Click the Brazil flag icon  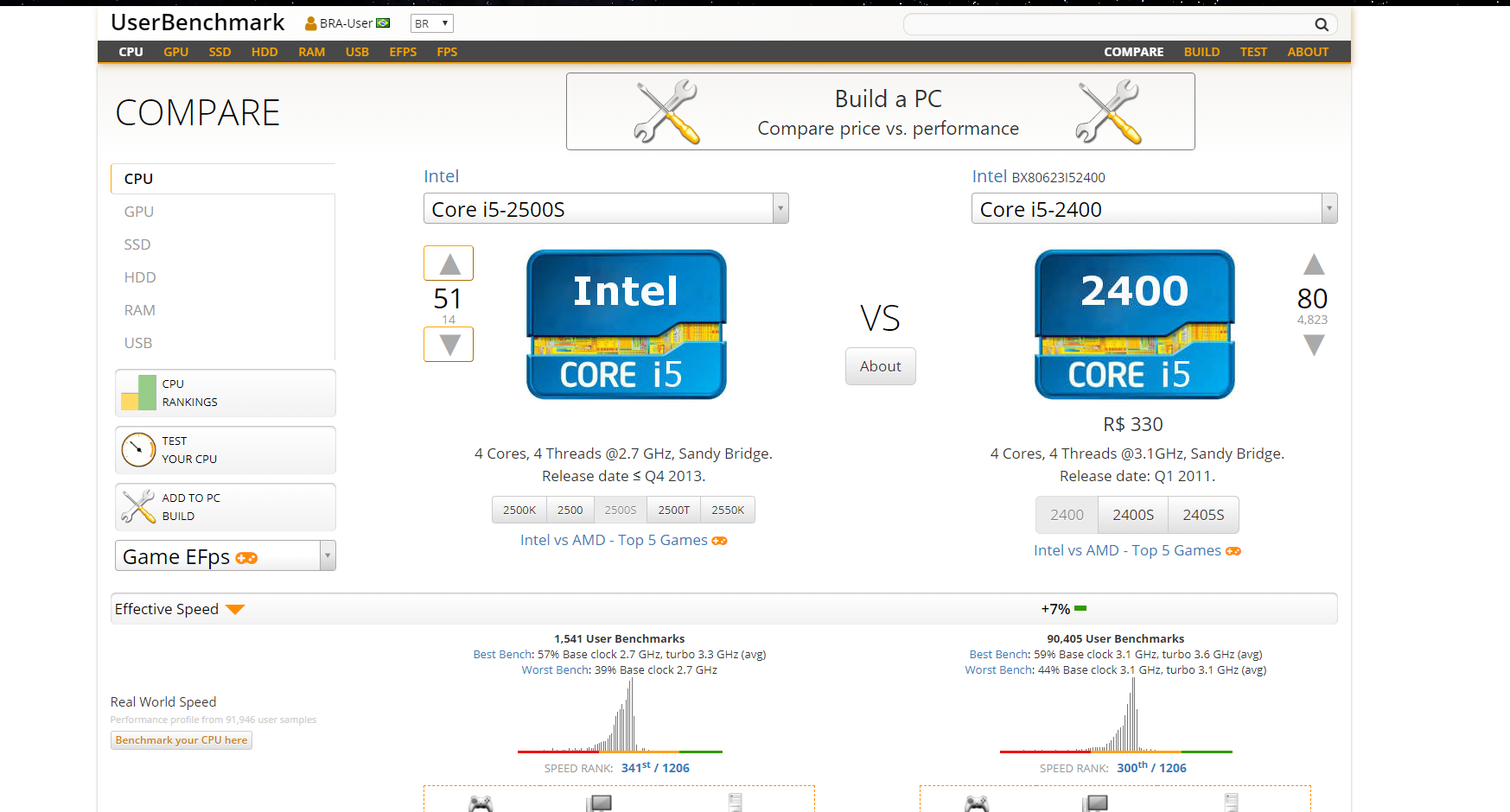[383, 23]
